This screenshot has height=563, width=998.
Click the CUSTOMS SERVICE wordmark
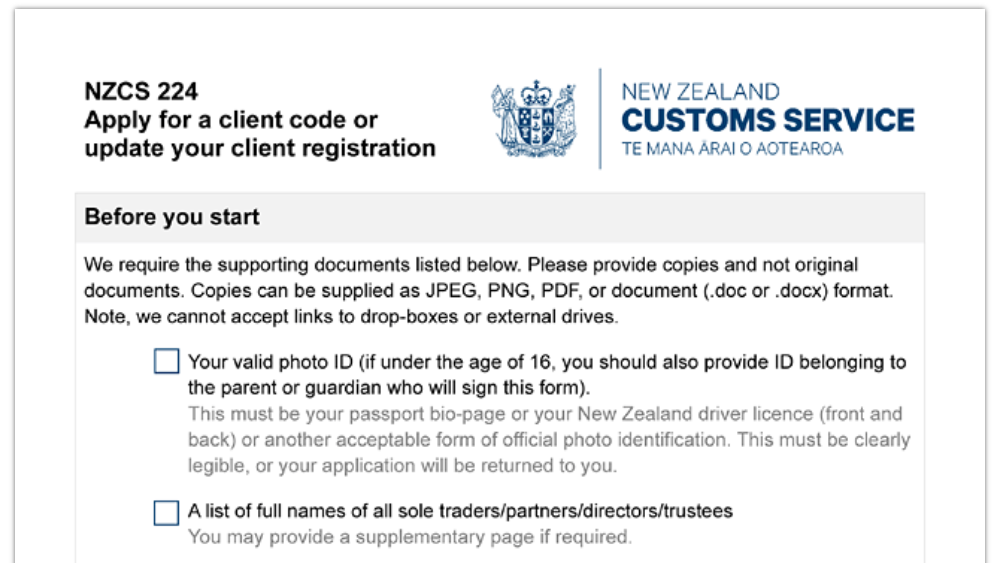(x=768, y=121)
